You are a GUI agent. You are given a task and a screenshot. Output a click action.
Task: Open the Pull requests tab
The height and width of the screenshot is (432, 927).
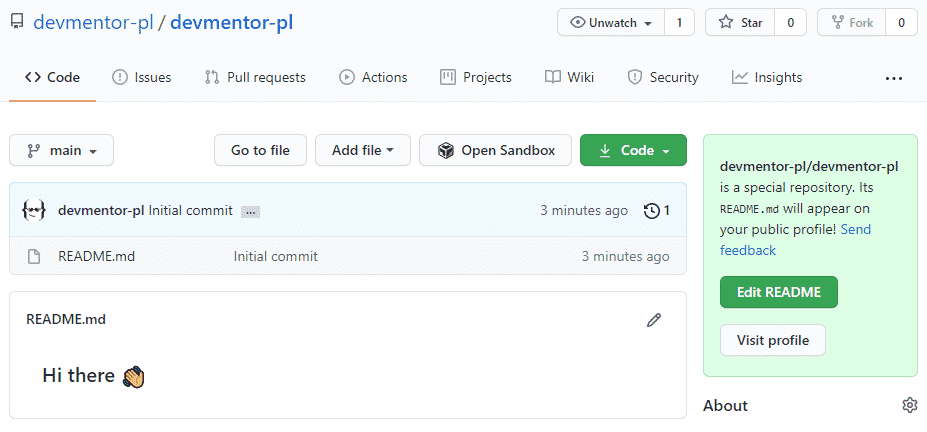tap(255, 77)
